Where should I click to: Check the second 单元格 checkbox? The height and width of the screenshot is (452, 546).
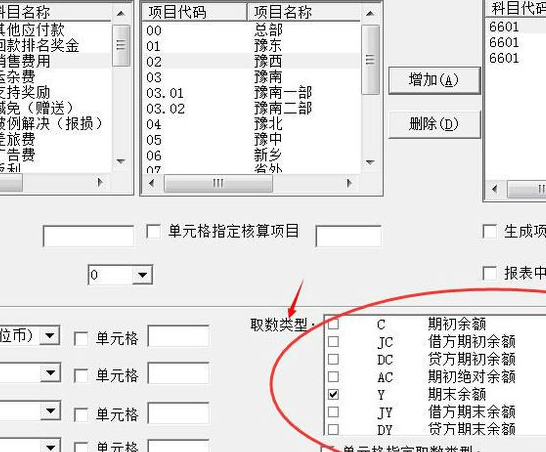pyautogui.click(x=81, y=376)
